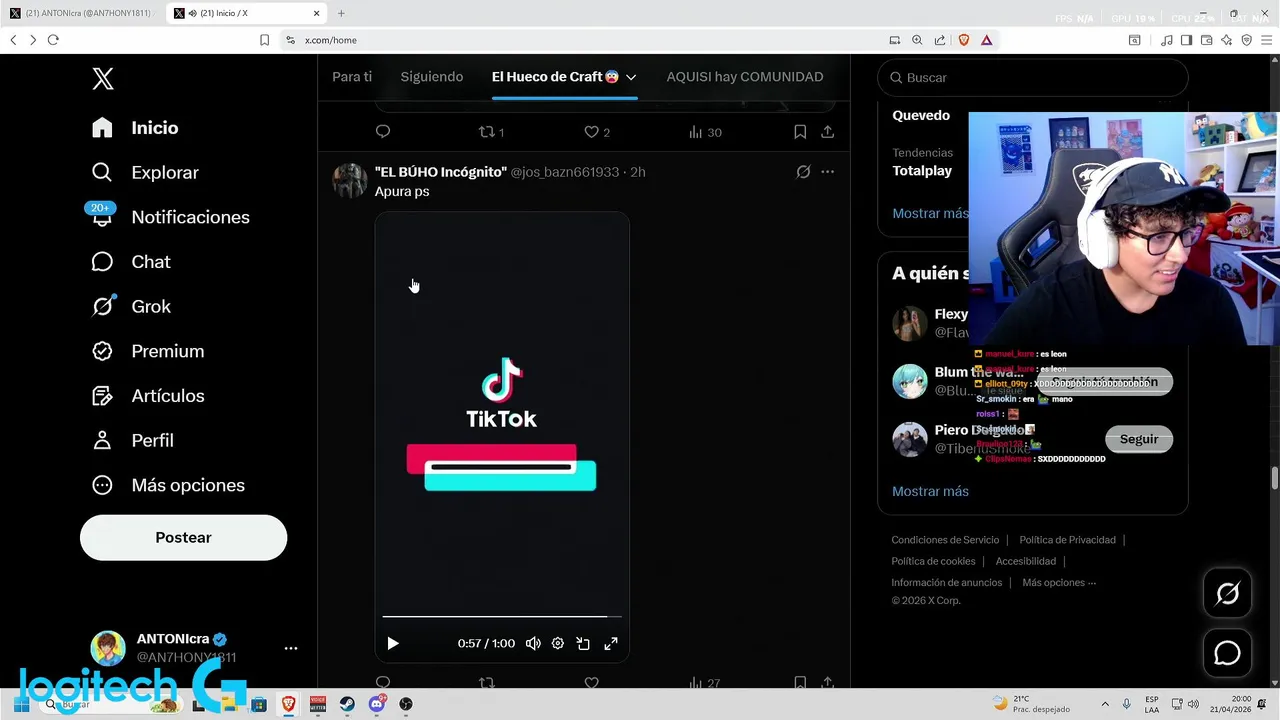This screenshot has width=1280, height=720.
Task: Click the X logo in the sidebar
Action: [103, 79]
